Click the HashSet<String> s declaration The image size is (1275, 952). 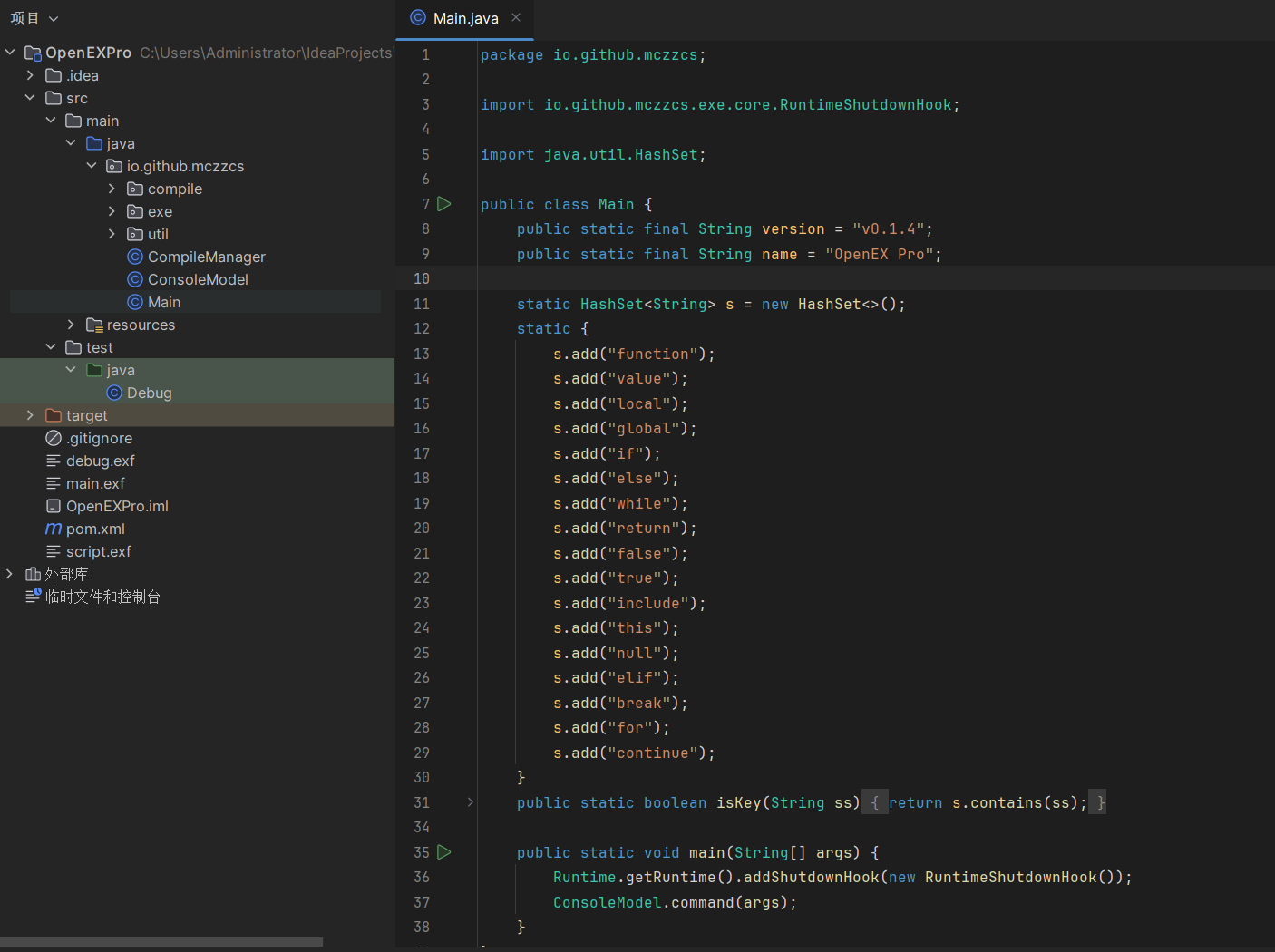click(711, 304)
